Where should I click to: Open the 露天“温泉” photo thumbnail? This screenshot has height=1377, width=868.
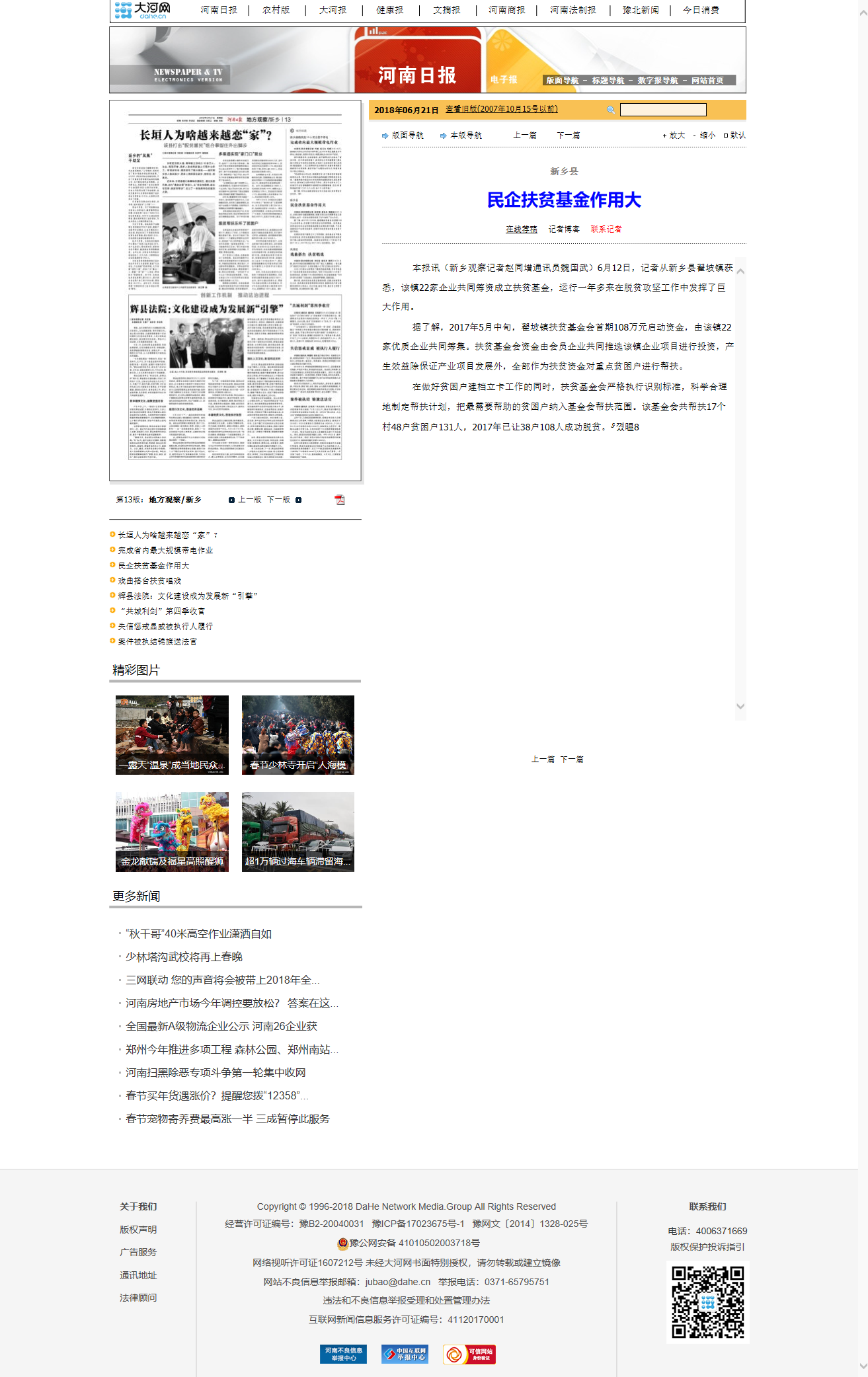coord(172,735)
